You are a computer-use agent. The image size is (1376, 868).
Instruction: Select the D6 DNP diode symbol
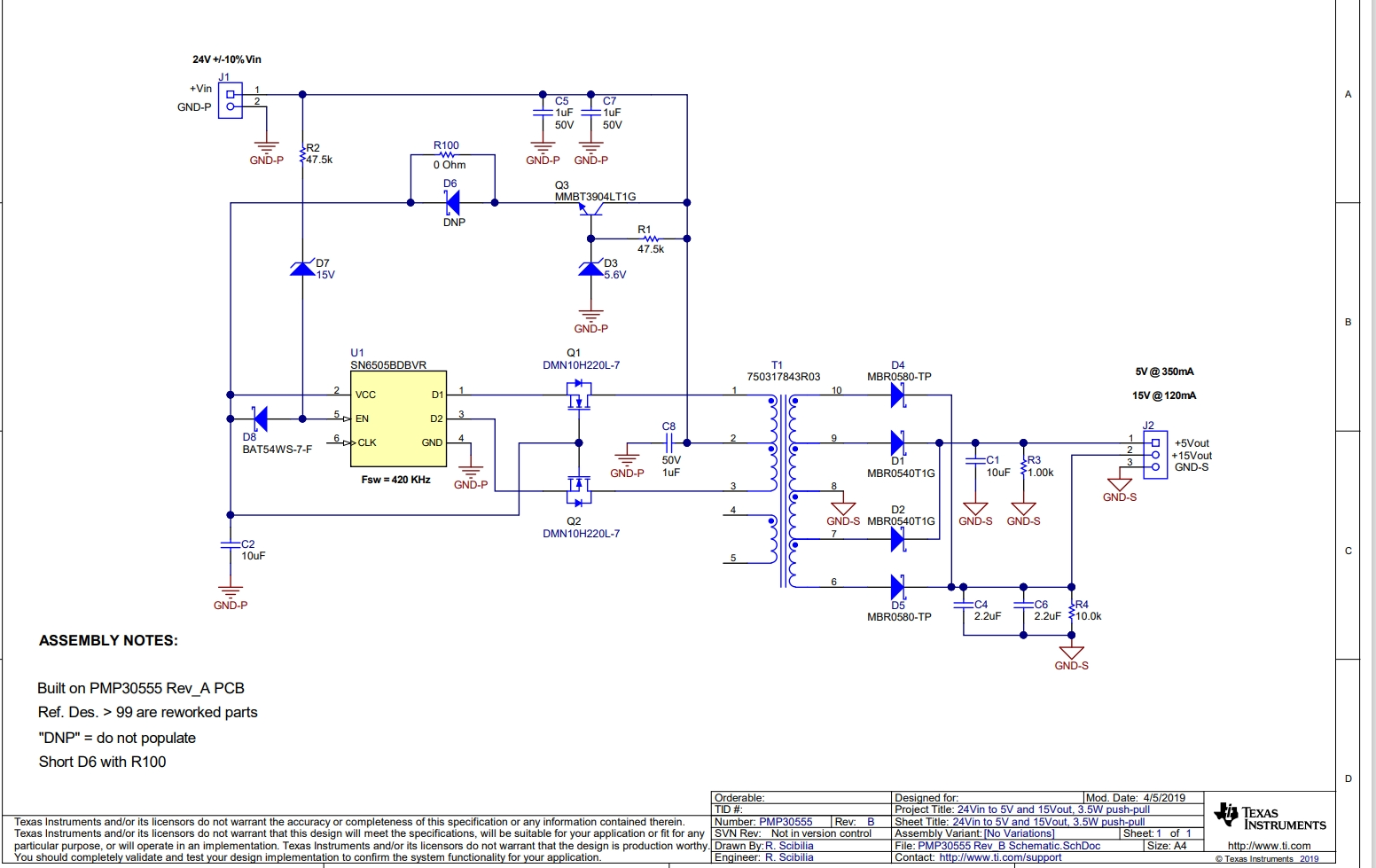click(452, 203)
